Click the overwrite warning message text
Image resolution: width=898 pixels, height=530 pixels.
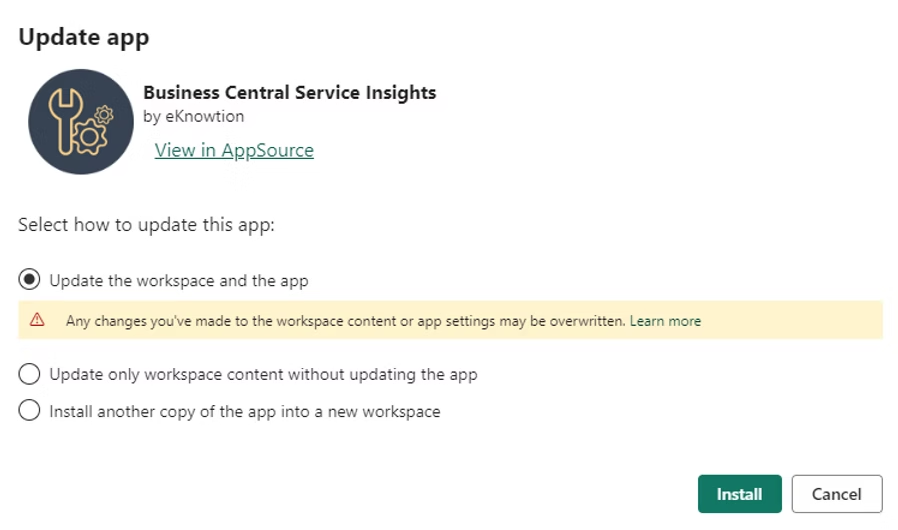pos(345,321)
